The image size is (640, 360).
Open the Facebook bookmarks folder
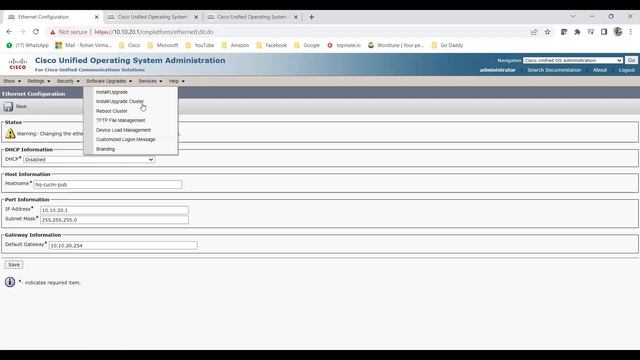tap(271, 45)
